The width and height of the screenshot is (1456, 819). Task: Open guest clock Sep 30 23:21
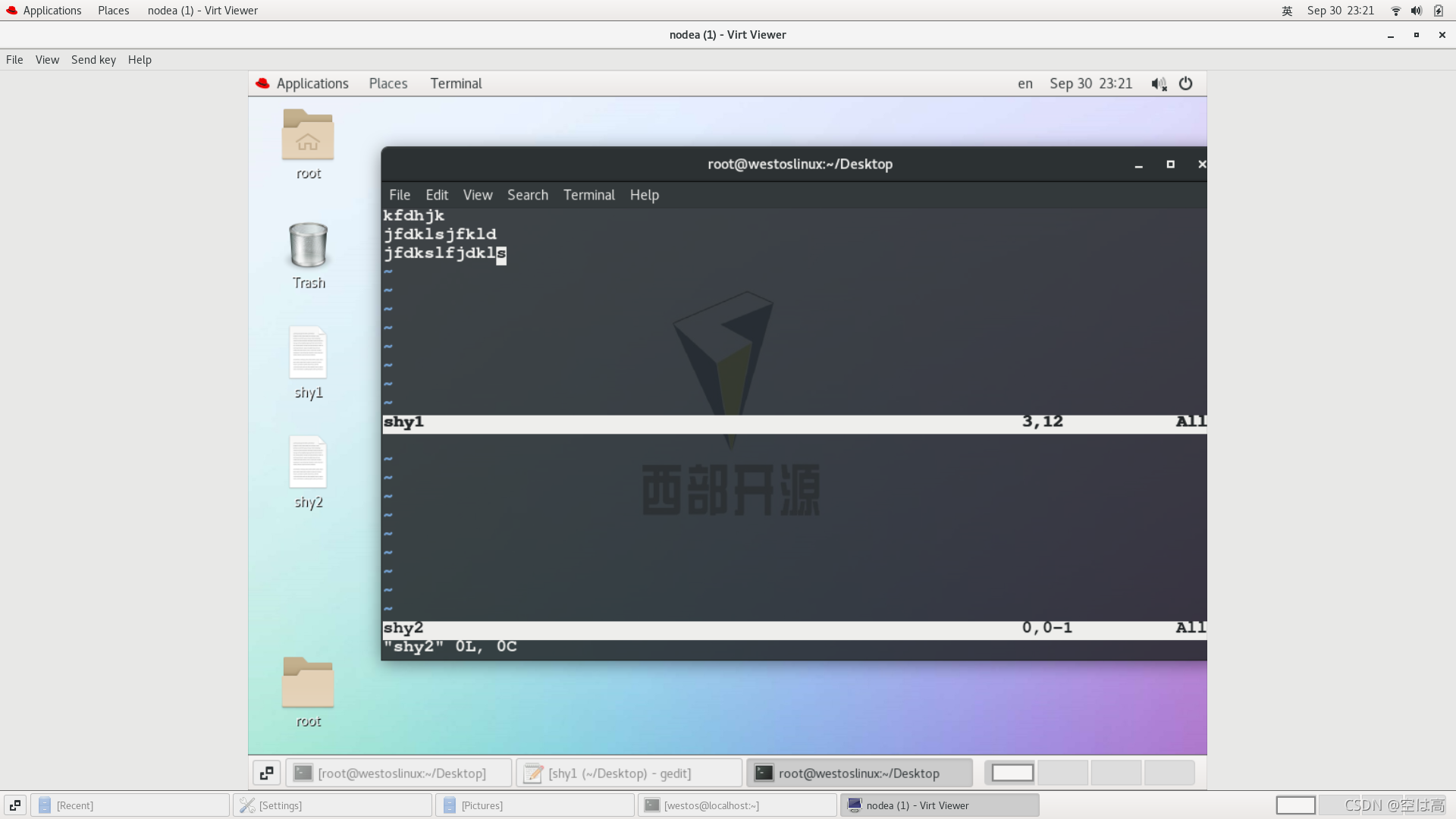click(1090, 83)
